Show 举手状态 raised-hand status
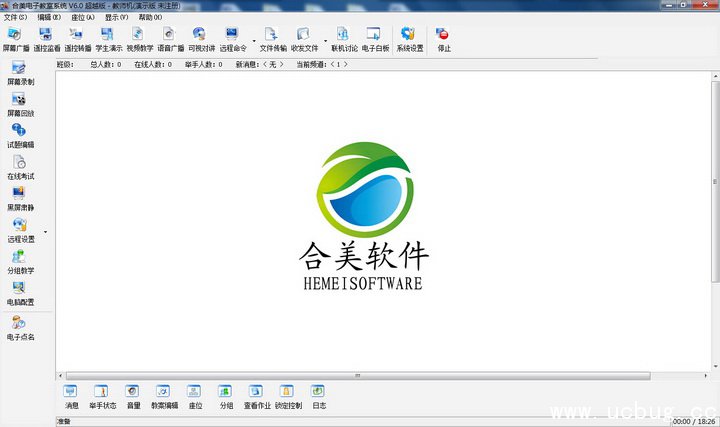Viewport: 720px width, 427px height. tap(102, 397)
